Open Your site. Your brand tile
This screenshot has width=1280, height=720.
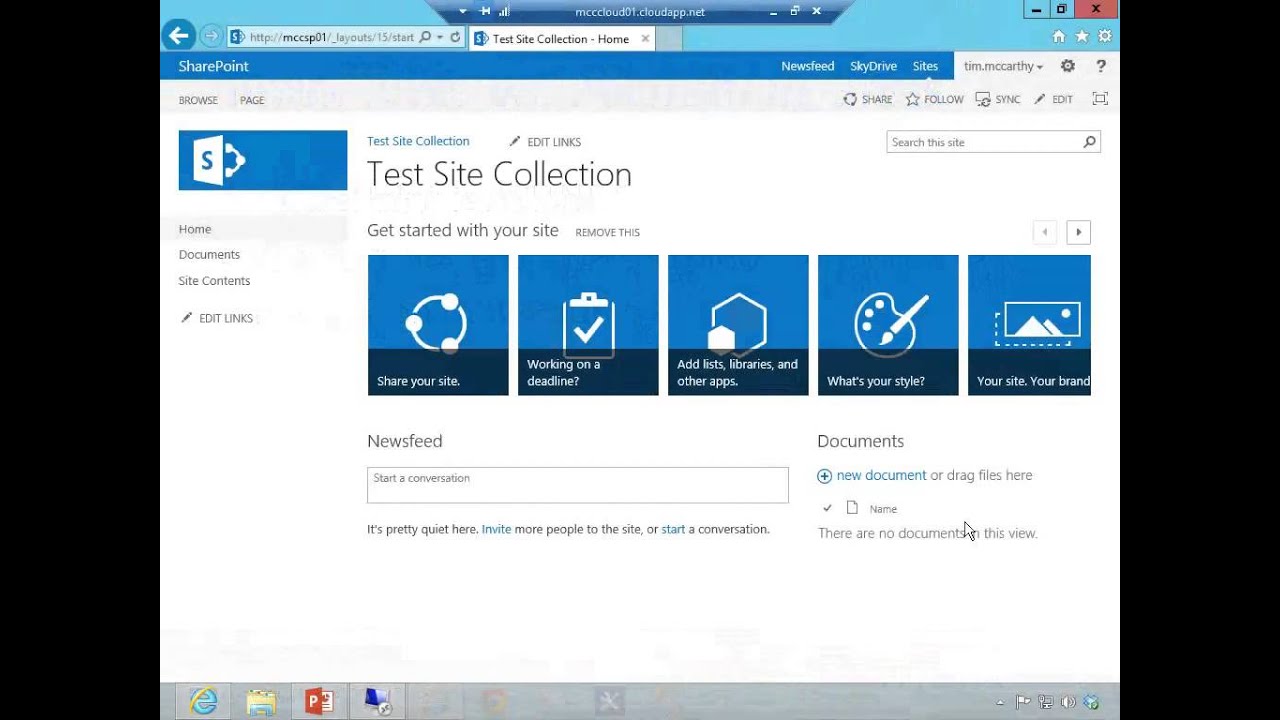[1029, 325]
